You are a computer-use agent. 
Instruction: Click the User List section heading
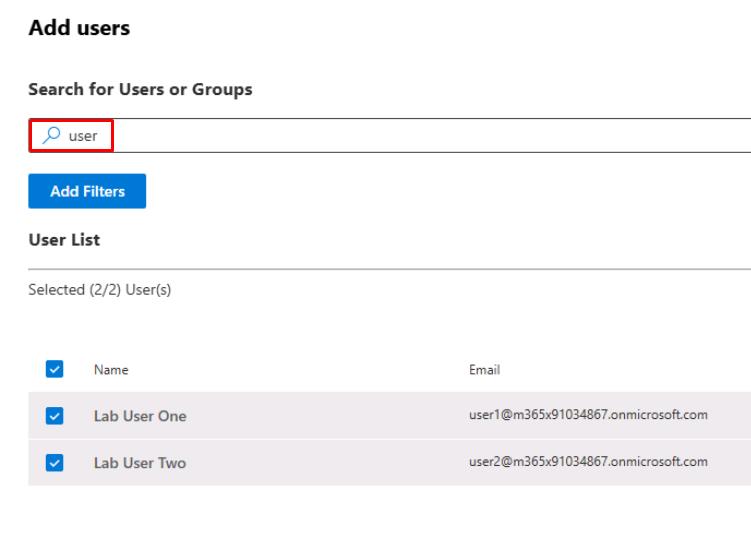(64, 240)
